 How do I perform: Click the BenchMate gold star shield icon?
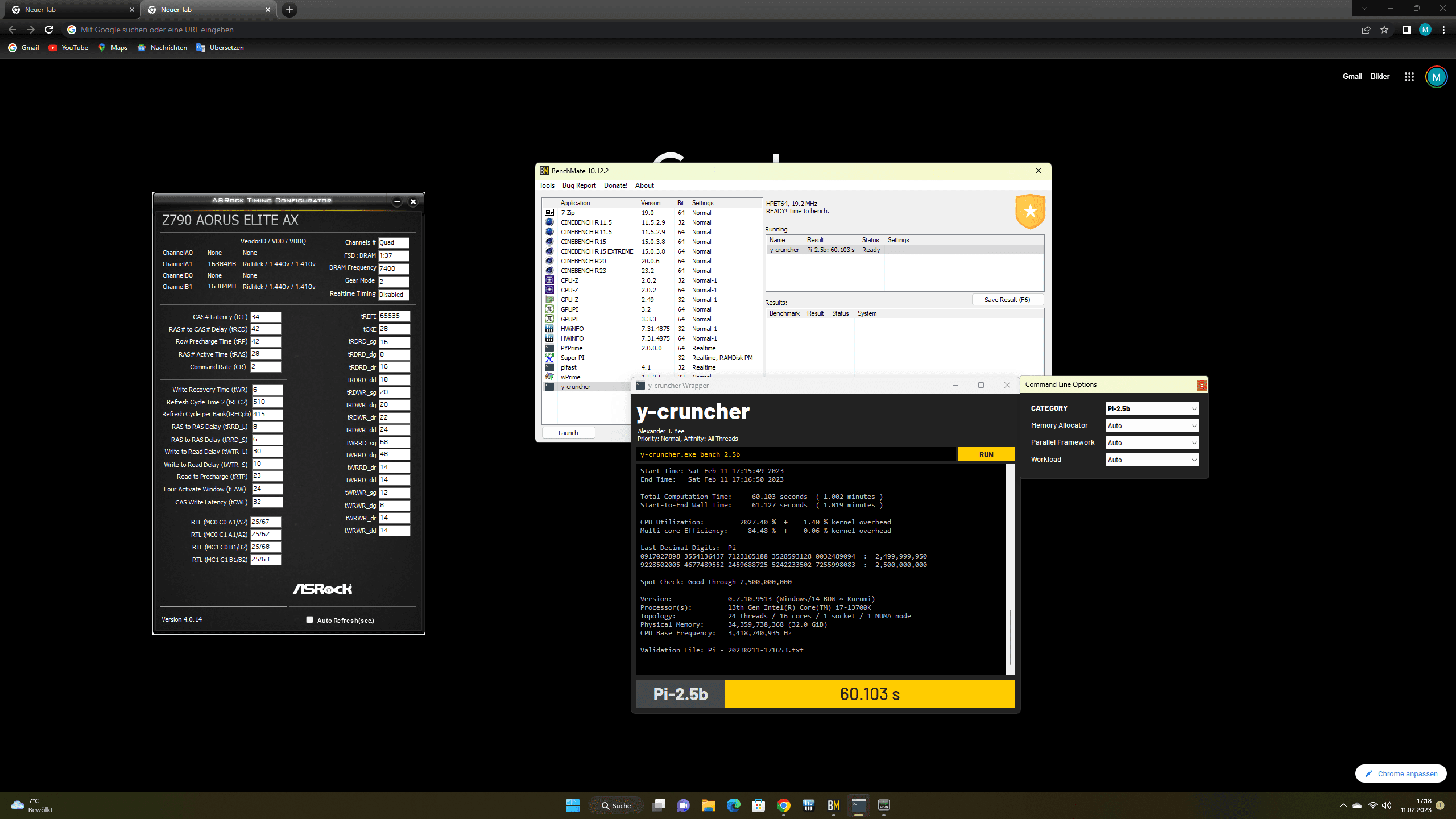[1030, 212]
